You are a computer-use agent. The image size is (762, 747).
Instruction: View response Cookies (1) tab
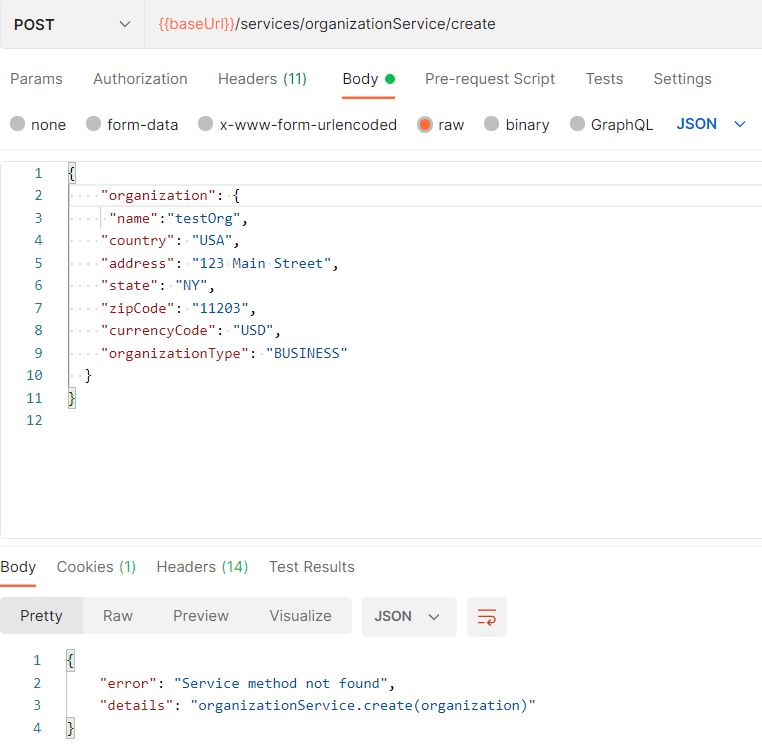pyautogui.click(x=96, y=567)
